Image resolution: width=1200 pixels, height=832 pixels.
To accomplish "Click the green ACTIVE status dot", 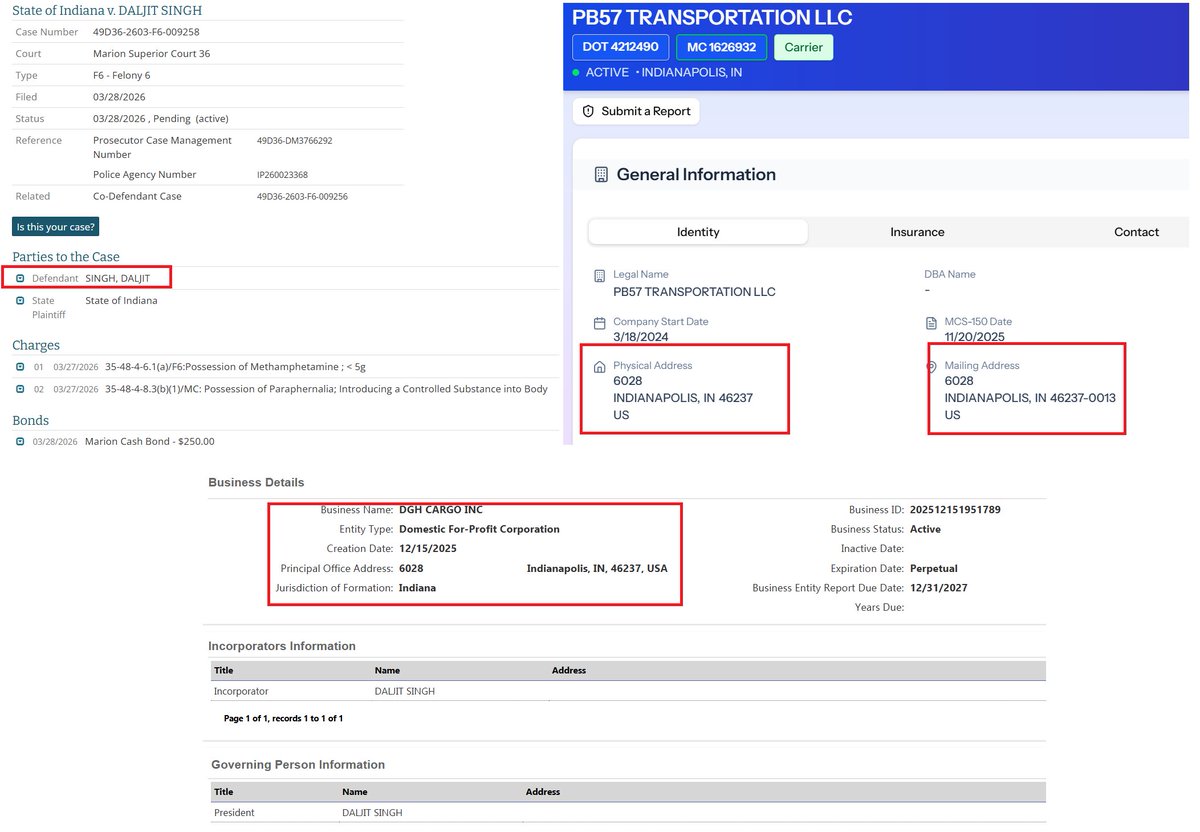I will (x=576, y=73).
